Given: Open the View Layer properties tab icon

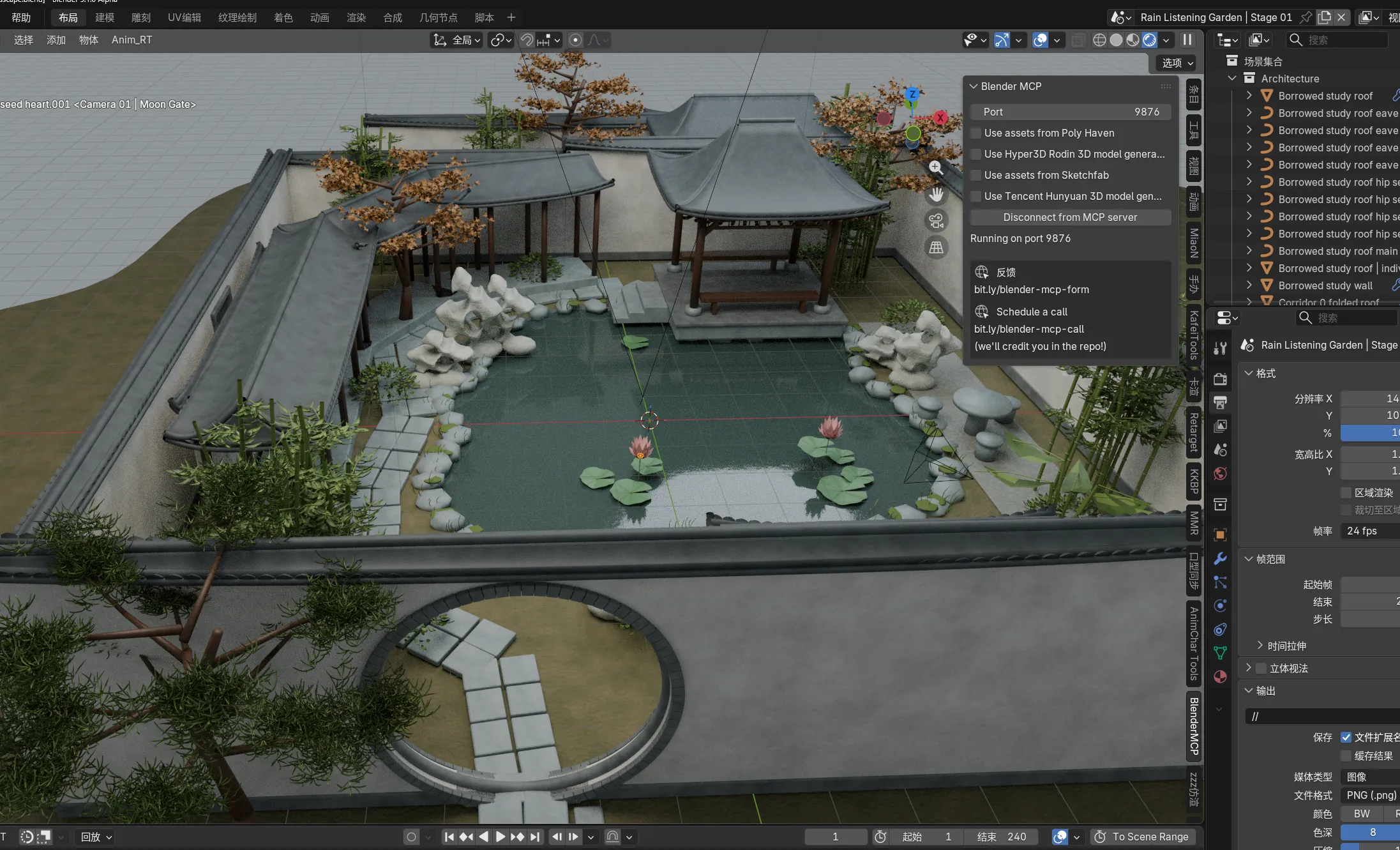Looking at the screenshot, I should click(x=1220, y=426).
